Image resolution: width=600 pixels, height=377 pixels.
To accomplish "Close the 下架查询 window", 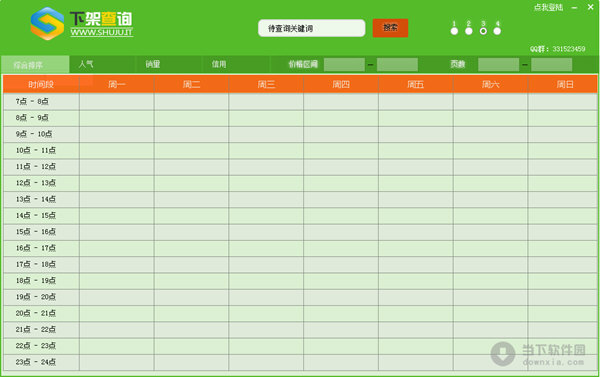I will pyautogui.click(x=590, y=7).
